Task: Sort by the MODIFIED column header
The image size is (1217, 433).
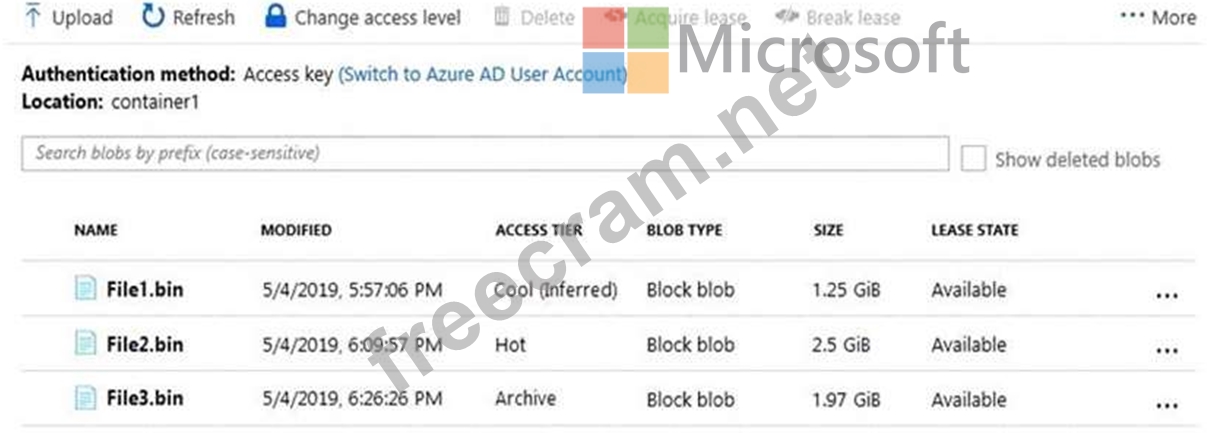Action: [296, 230]
